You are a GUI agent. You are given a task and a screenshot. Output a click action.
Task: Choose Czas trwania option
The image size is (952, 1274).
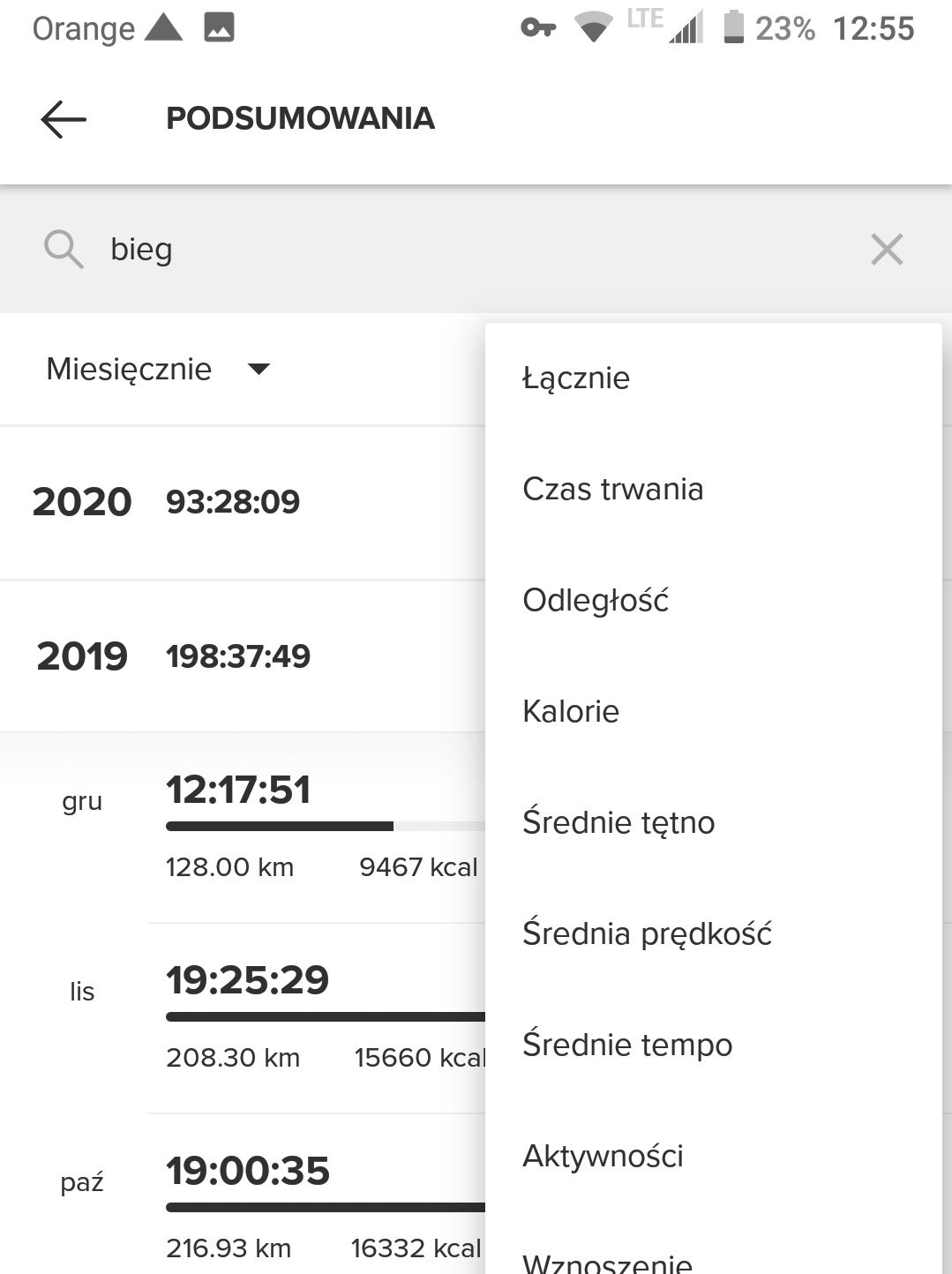pyautogui.click(x=613, y=490)
